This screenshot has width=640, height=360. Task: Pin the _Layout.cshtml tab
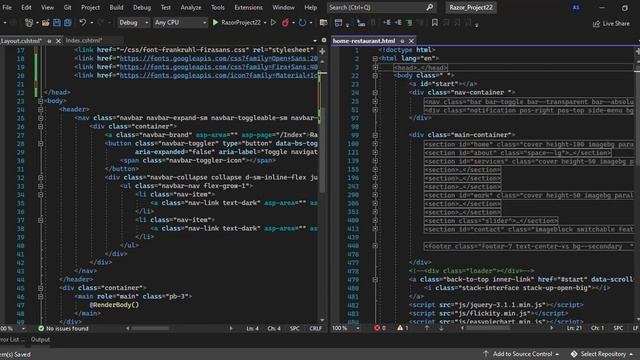[49, 41]
